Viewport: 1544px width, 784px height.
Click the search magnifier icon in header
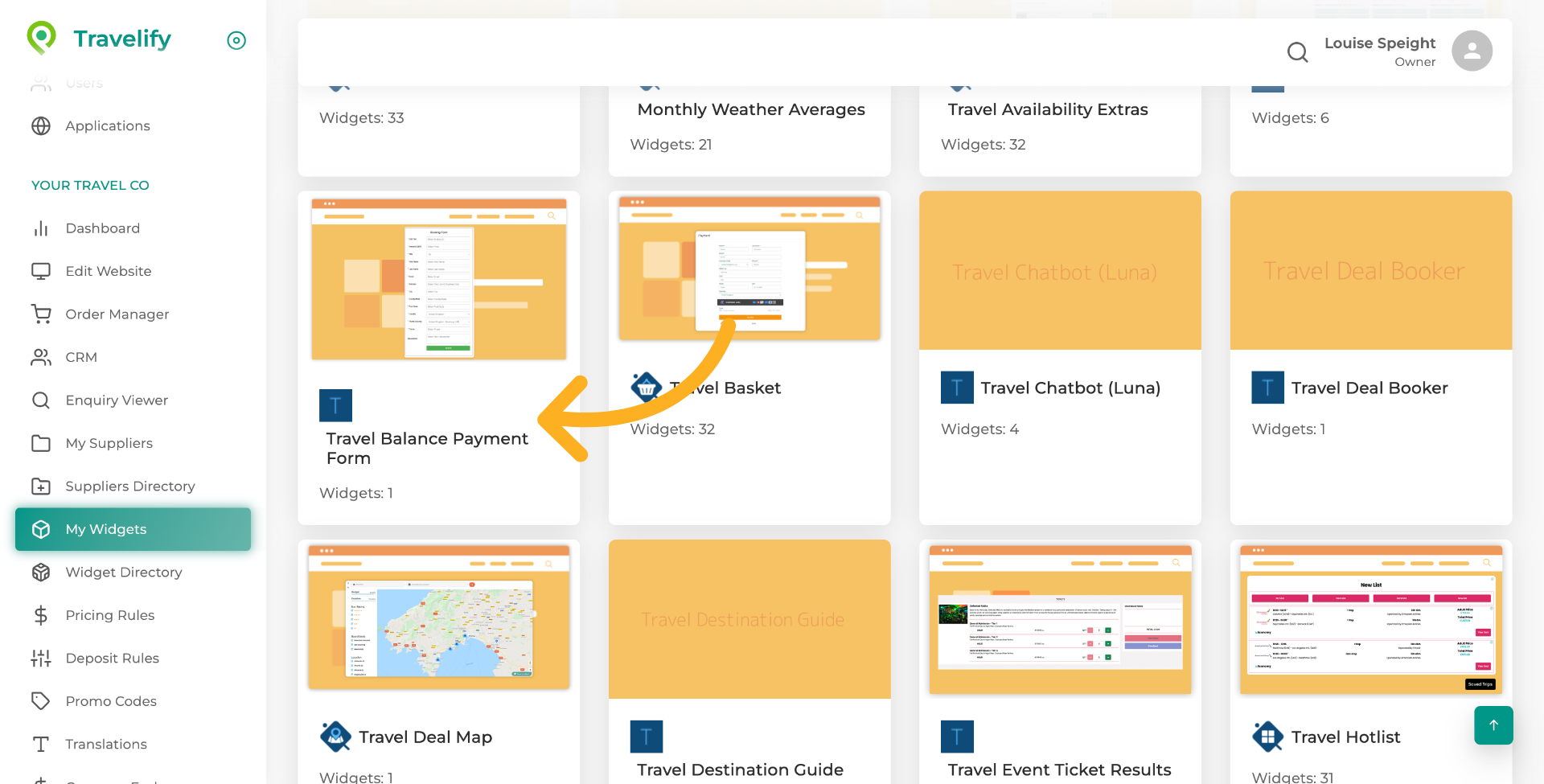(1297, 52)
